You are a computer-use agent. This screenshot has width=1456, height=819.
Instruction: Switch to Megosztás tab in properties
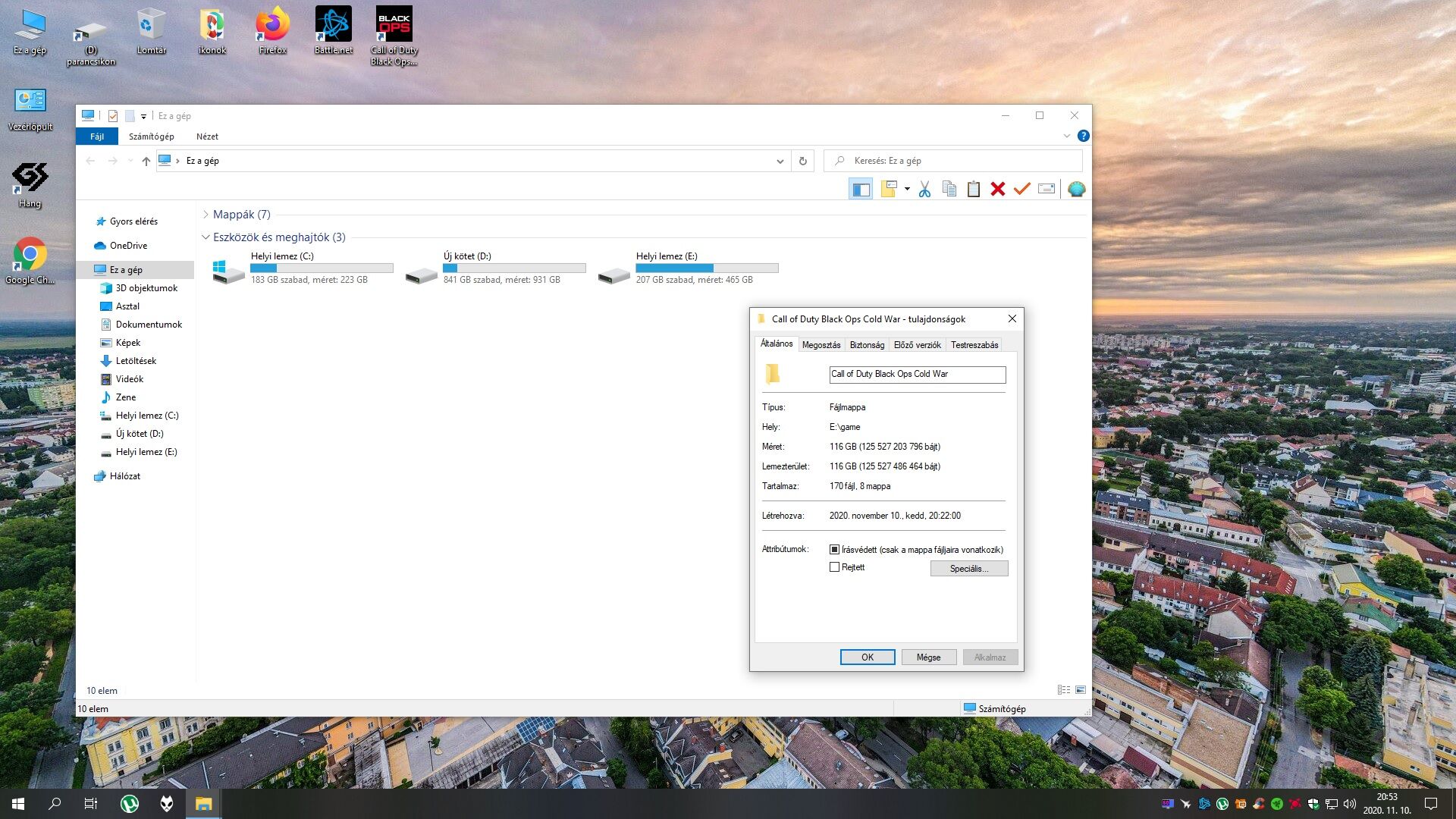pyautogui.click(x=821, y=345)
